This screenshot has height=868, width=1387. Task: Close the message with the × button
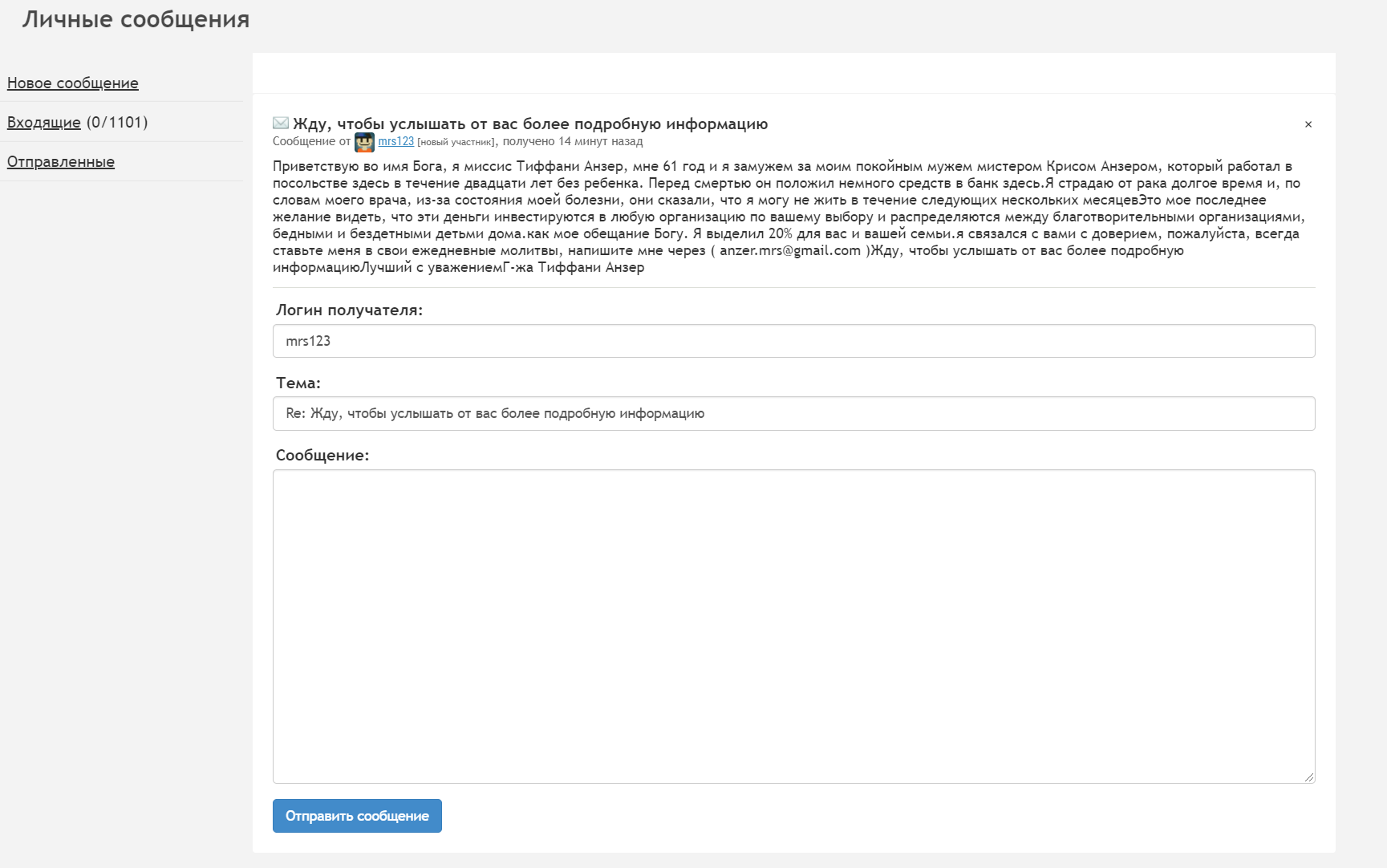click(1308, 124)
